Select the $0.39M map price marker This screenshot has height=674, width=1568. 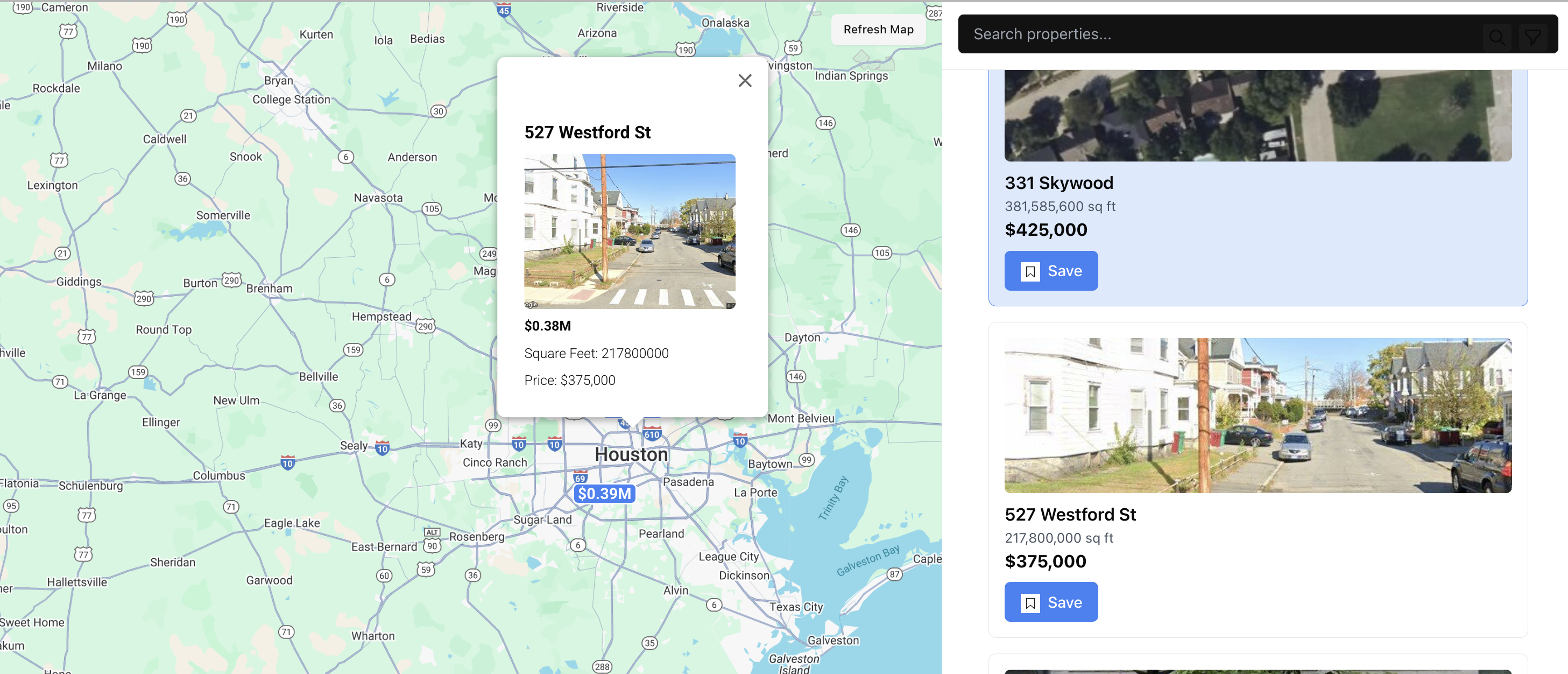click(604, 493)
